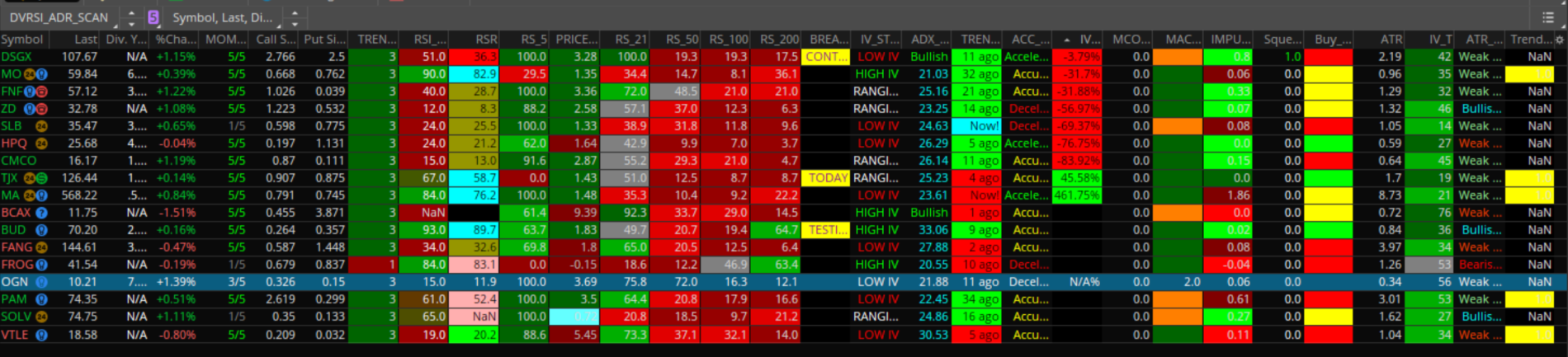Click the 24-hour trading badge beside MO
The height and width of the screenshot is (357, 1568).
pos(28,74)
